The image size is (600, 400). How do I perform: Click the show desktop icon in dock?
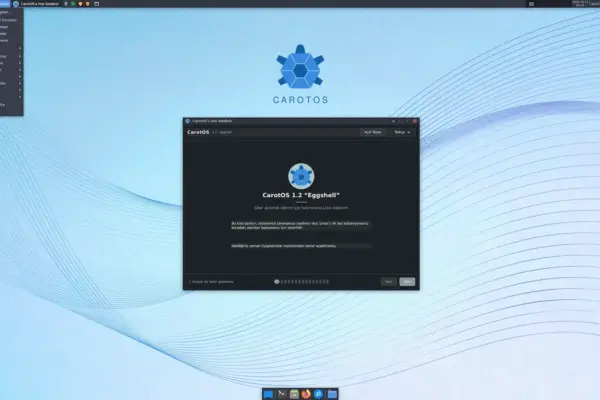coord(269,393)
